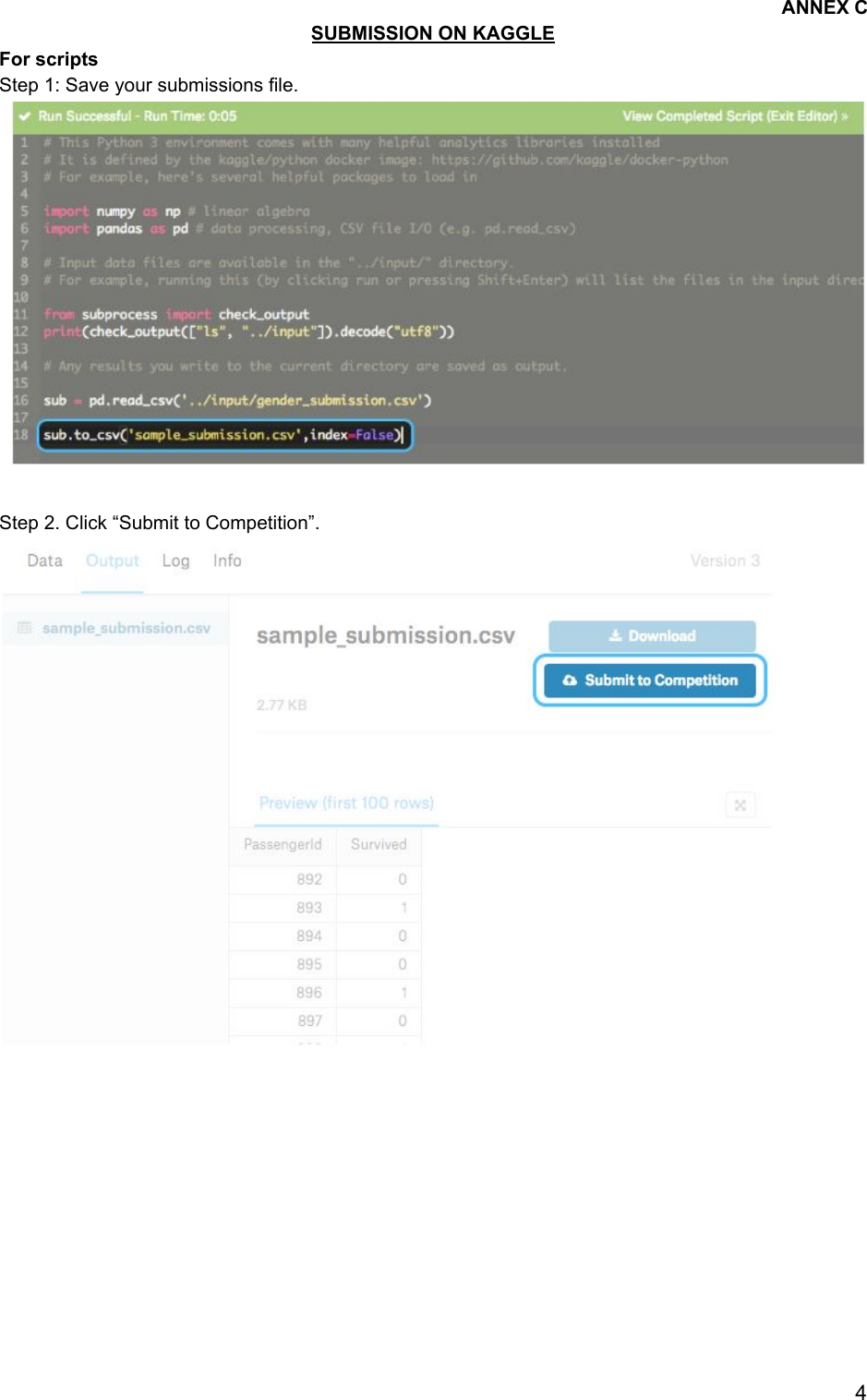Open the Log tab
Viewport: 867px width, 1400px height.
[x=175, y=561]
